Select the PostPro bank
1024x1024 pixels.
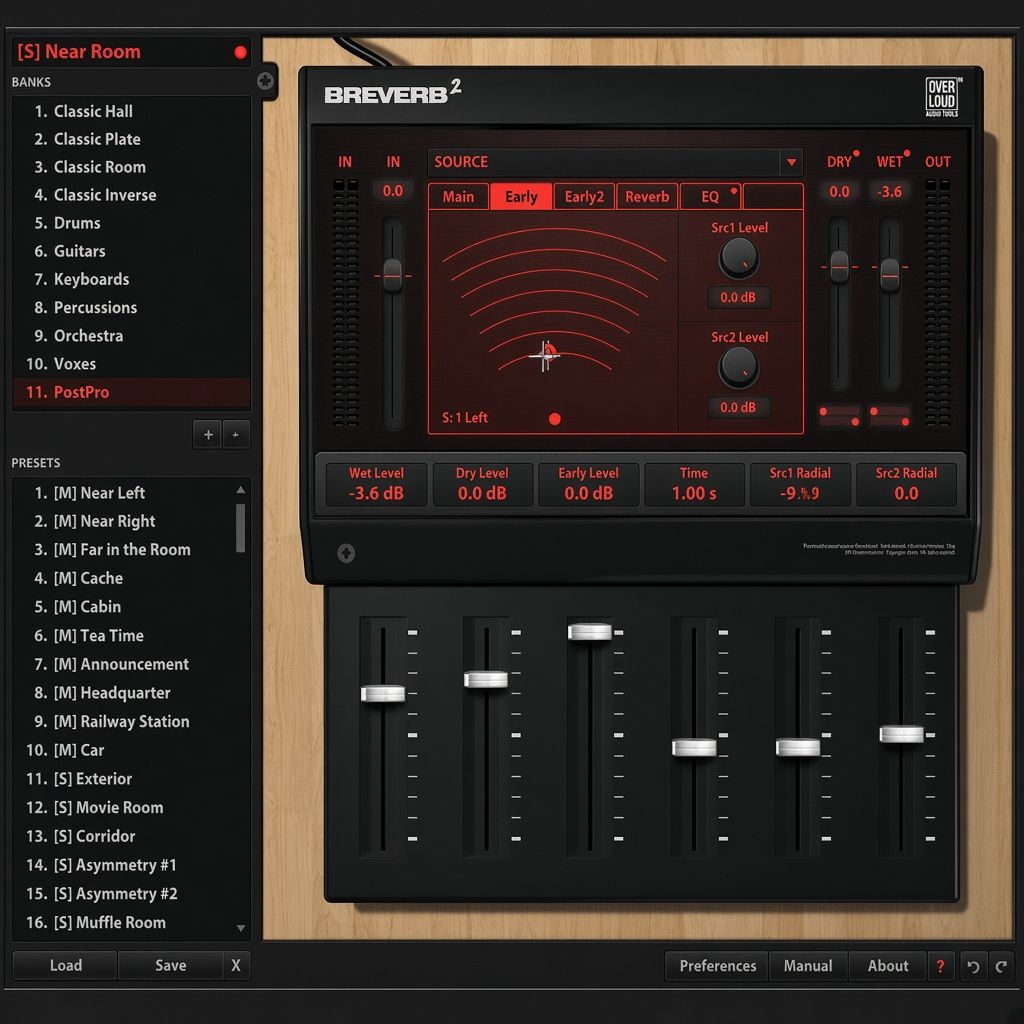coord(131,392)
